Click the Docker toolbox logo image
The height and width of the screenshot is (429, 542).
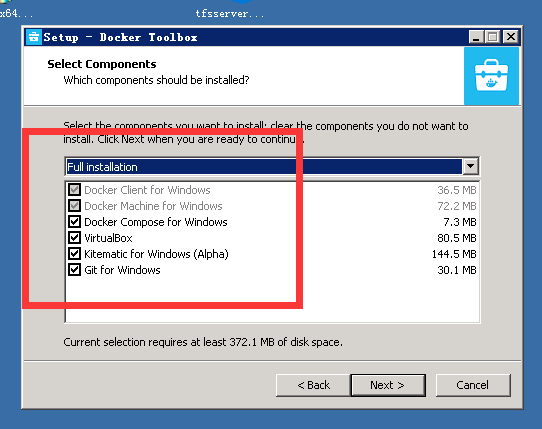(491, 76)
